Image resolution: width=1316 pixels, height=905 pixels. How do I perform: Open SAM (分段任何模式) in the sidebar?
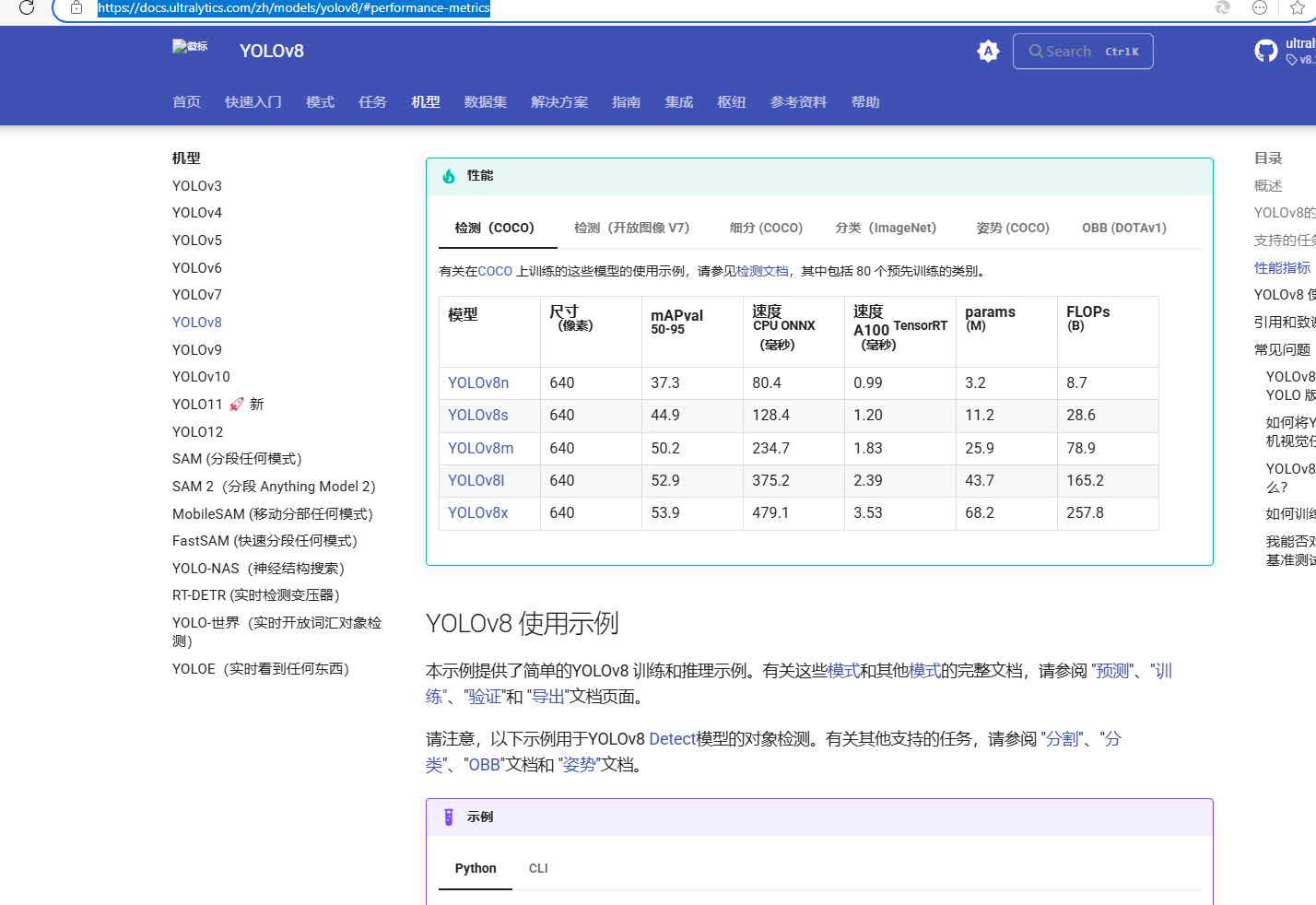237,459
